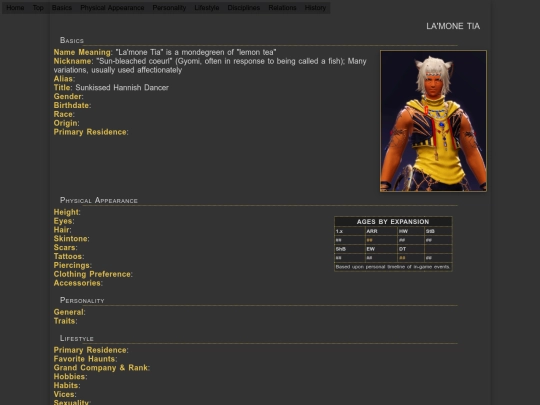Screen dimensions: 540x405
Task: Click the 'lemon tea' name meaning text
Action: [196, 52]
